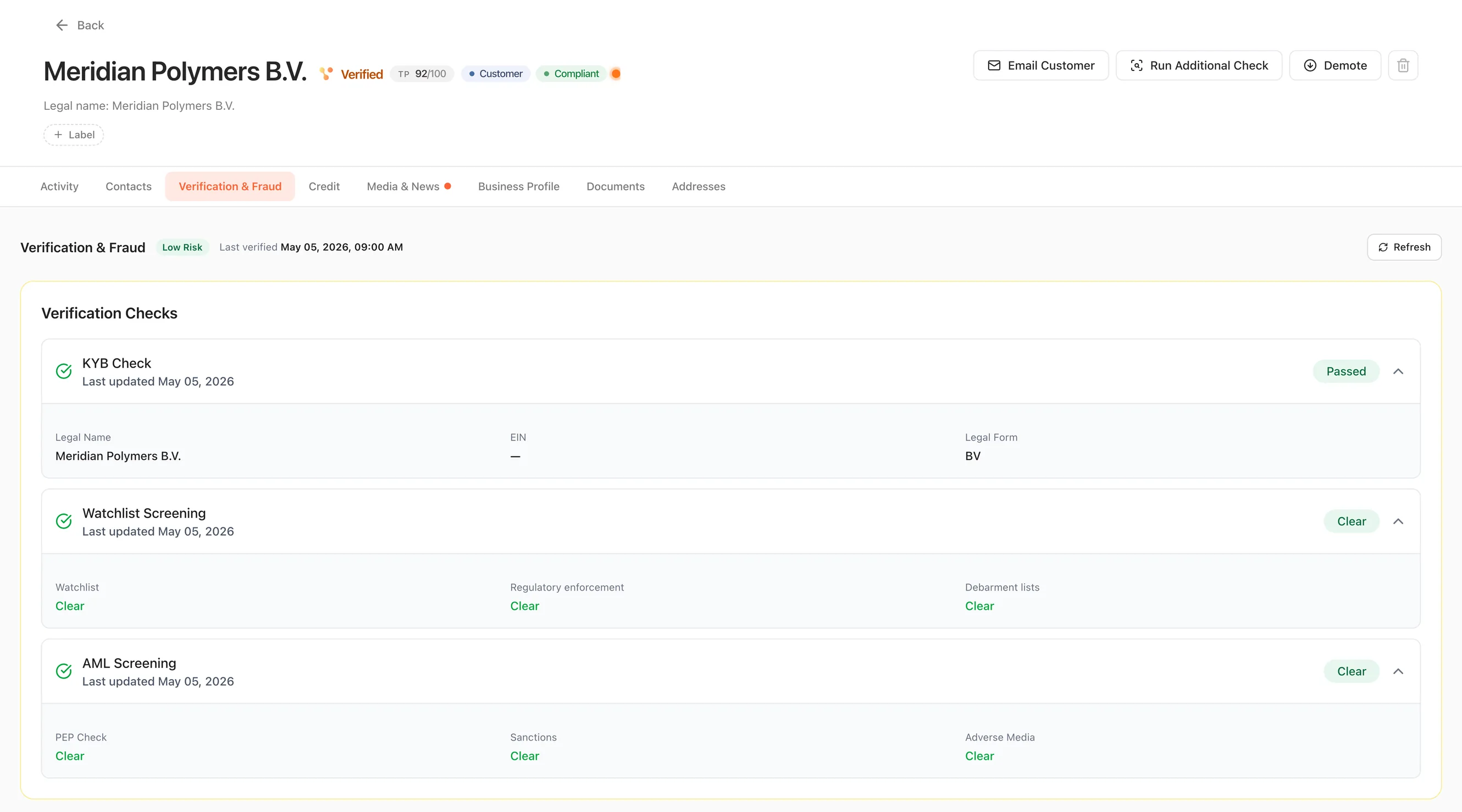This screenshot has width=1462, height=812.
Task: Click the Clear badge on Watchlist Screening
Action: (1352, 521)
